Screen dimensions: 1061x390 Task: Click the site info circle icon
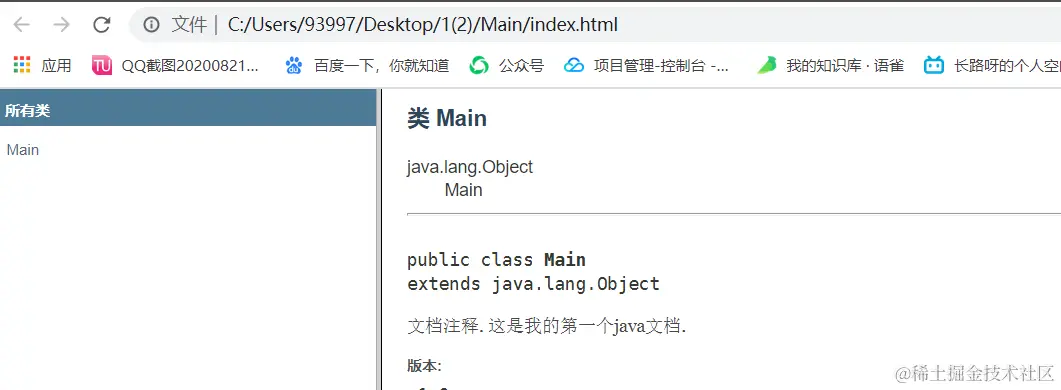tap(152, 25)
